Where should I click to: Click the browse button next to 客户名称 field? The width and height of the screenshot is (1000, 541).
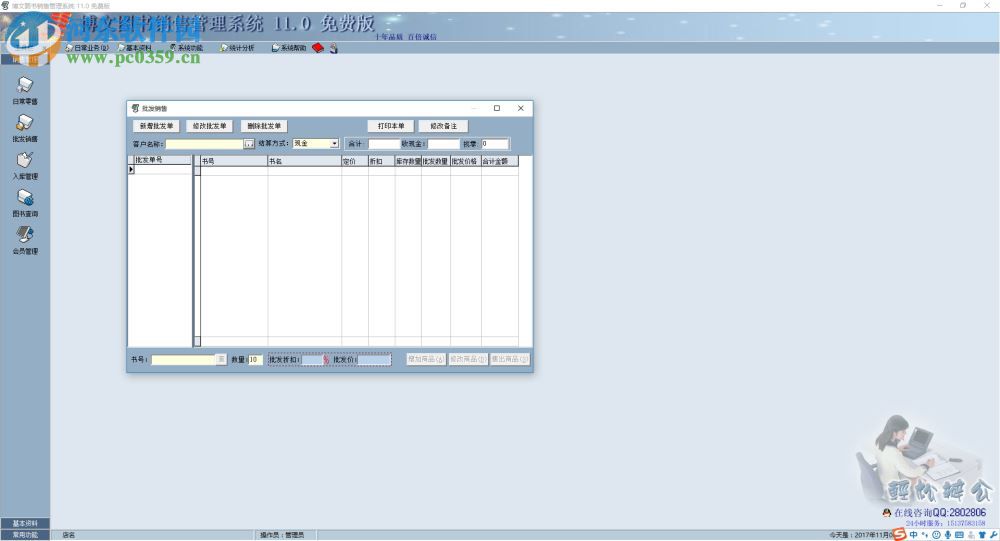tap(249, 144)
